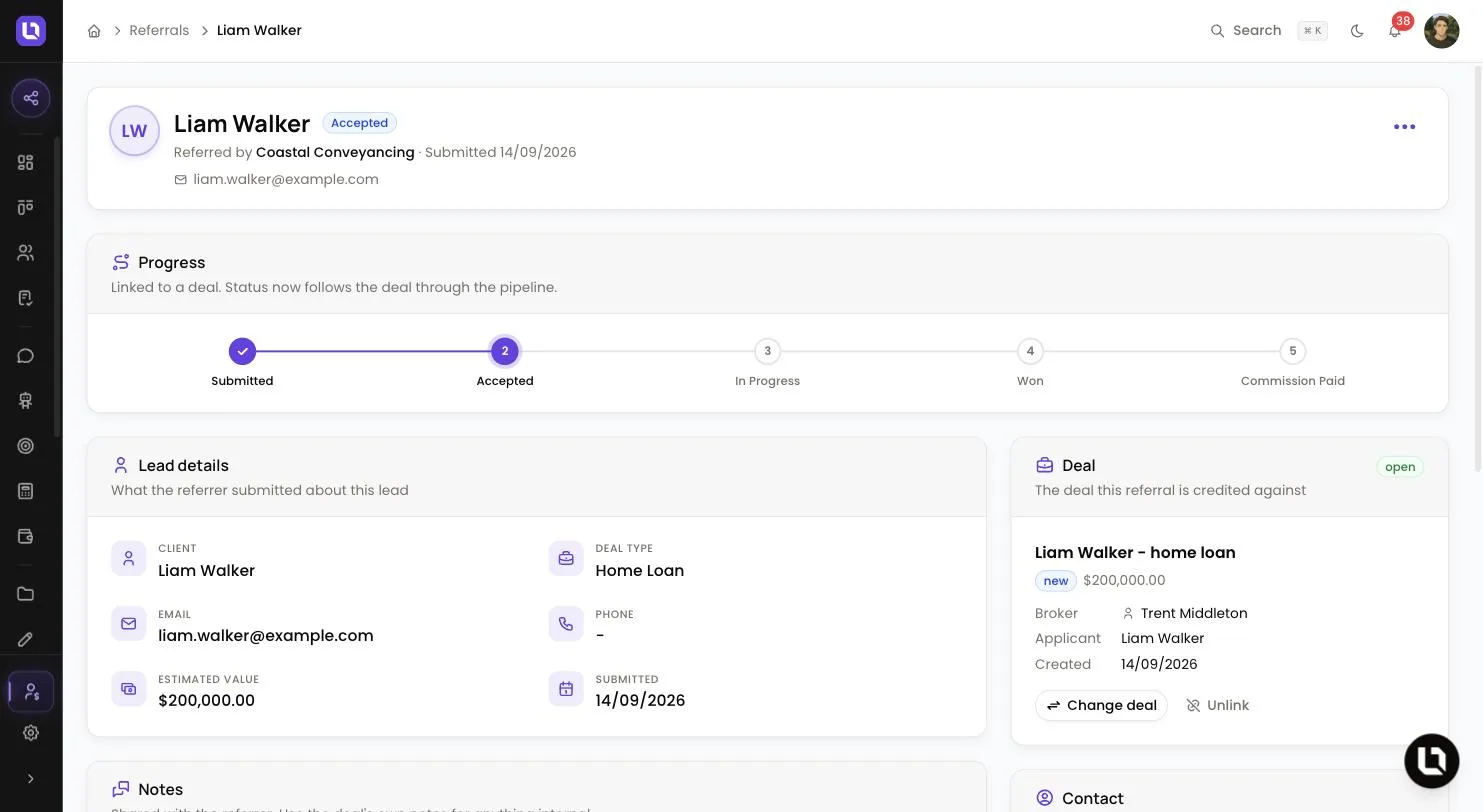Open the contacts people icon in sidebar
Screen dimensions: 1483x812
(x=26, y=253)
